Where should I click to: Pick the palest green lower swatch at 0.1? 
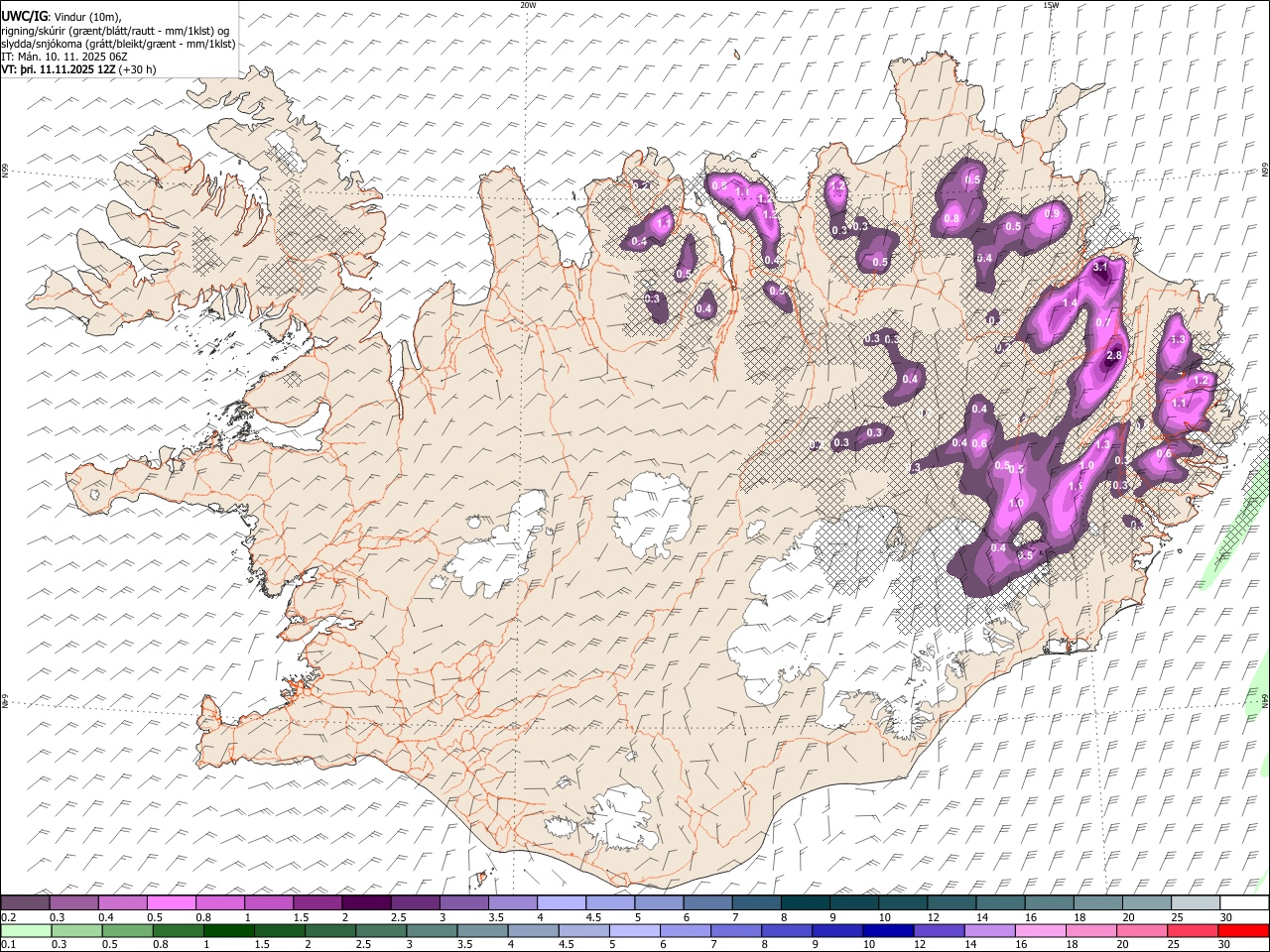coord(26,930)
